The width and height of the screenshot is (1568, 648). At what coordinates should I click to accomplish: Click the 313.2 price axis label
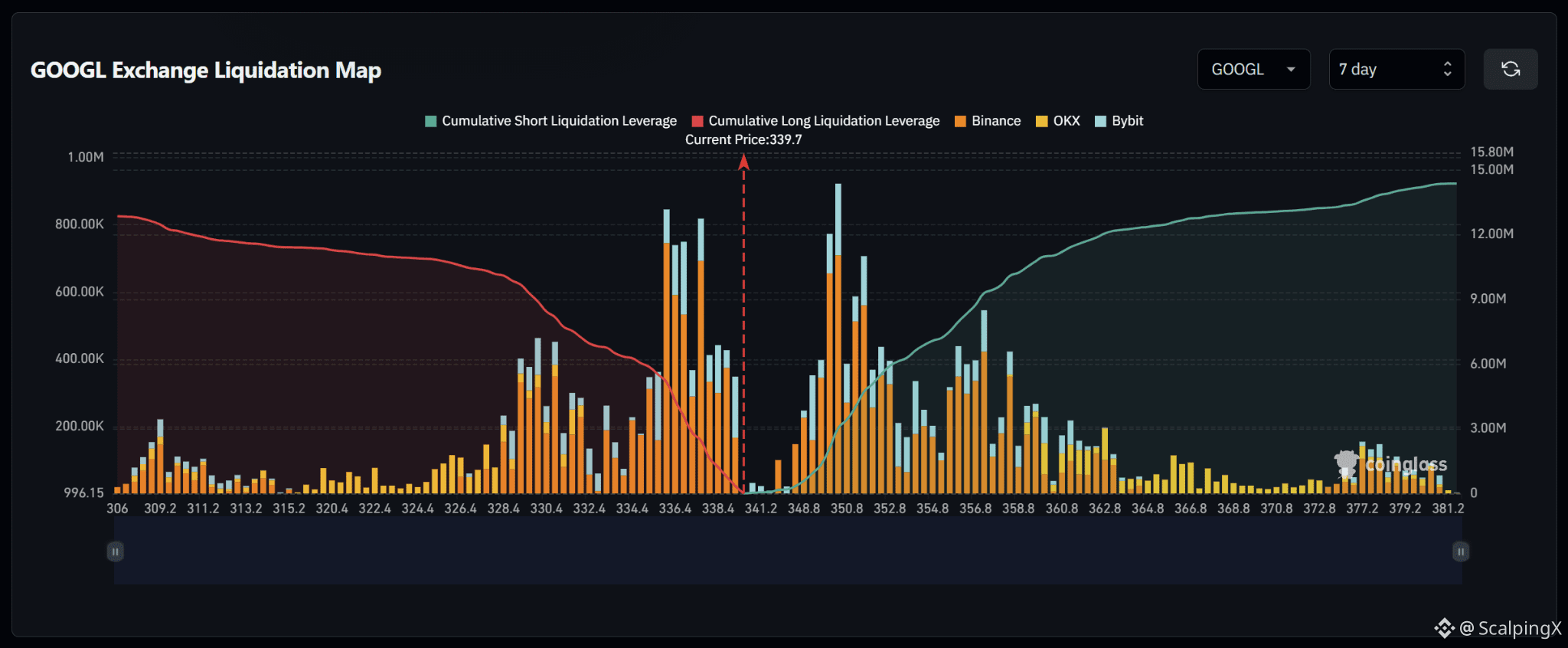tap(246, 509)
